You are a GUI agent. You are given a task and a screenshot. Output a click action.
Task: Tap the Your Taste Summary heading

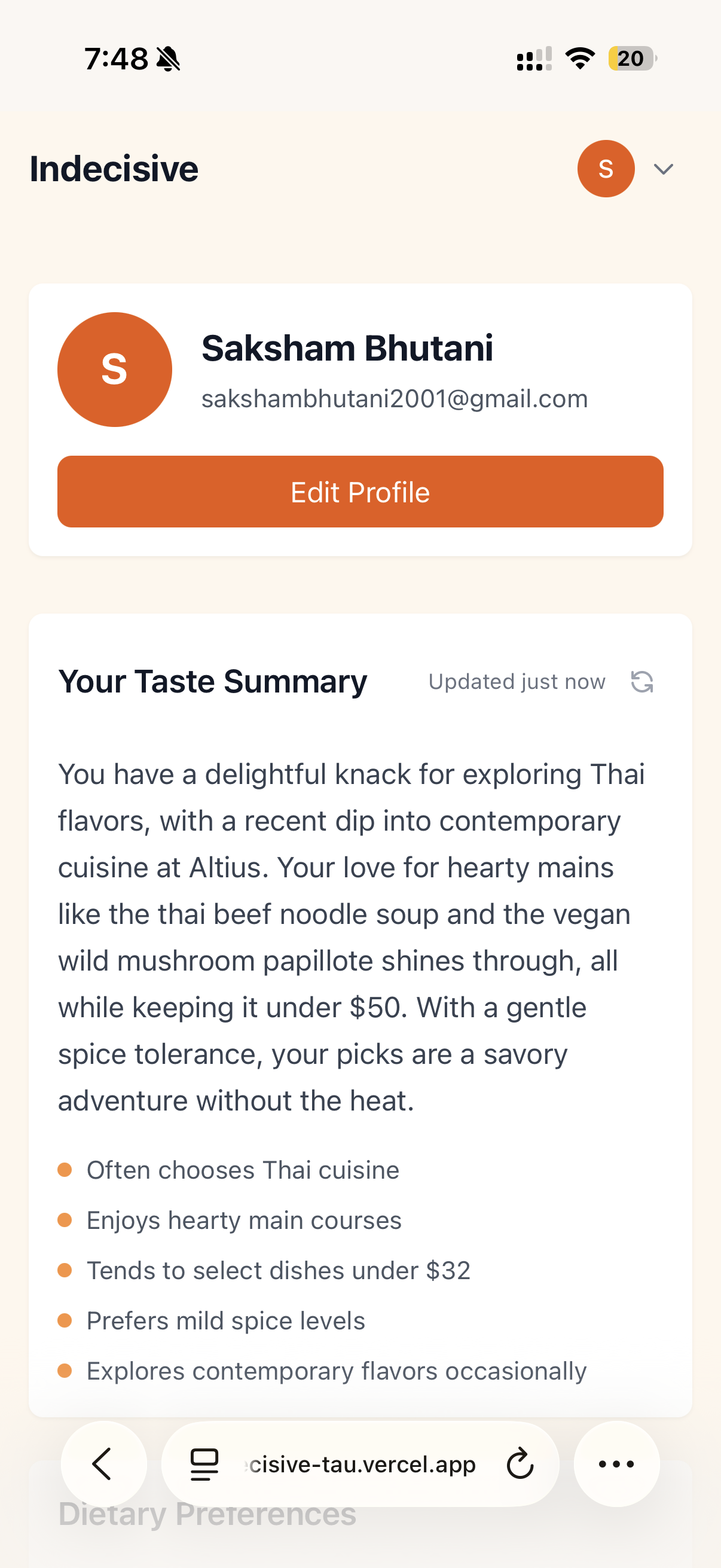[212, 681]
